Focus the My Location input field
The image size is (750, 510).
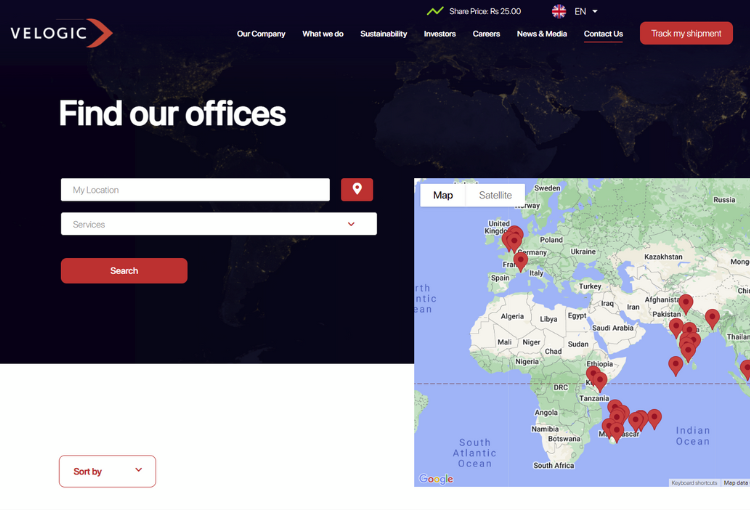(195, 189)
